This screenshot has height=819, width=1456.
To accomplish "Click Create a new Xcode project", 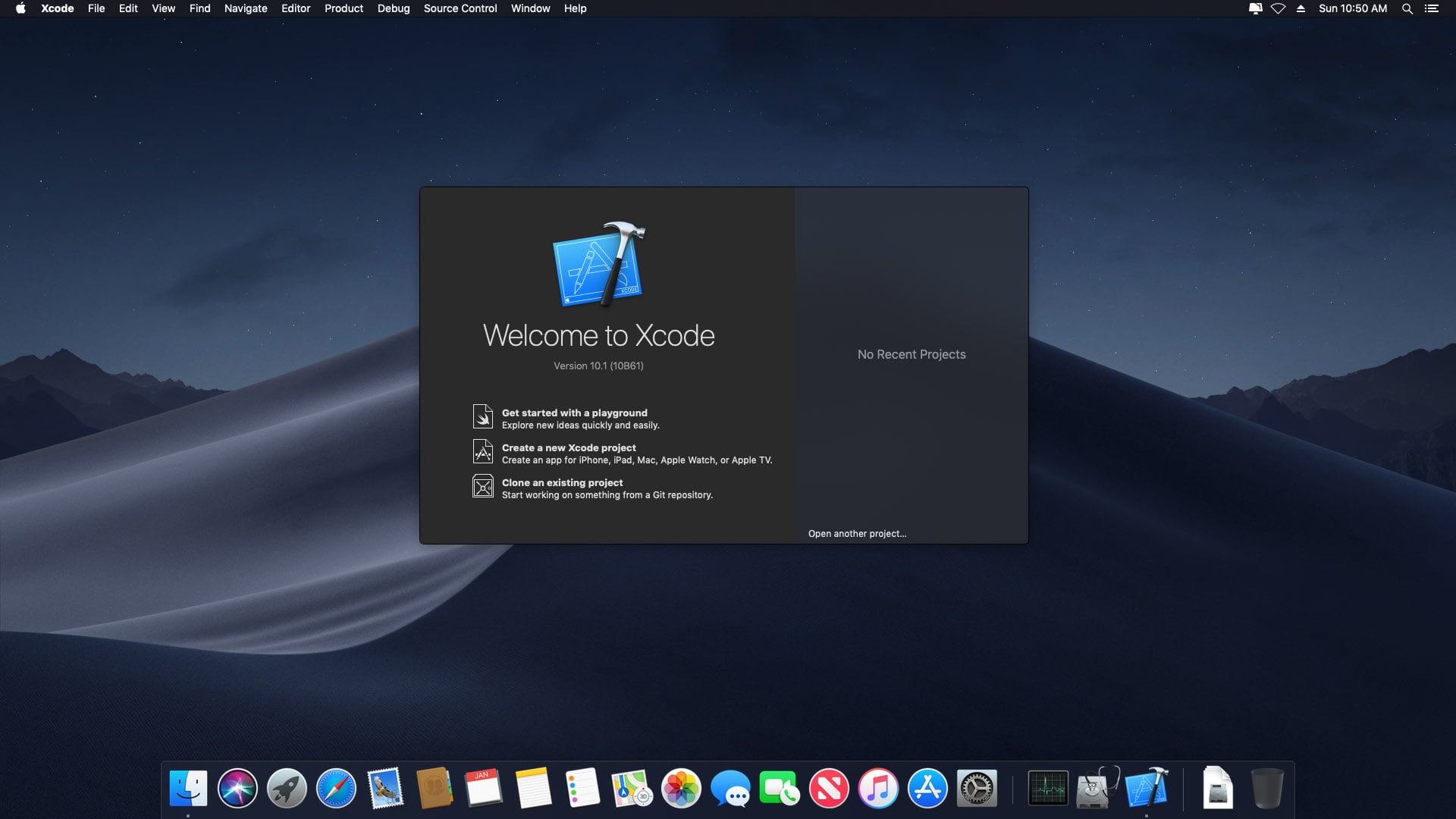I will pos(568,447).
